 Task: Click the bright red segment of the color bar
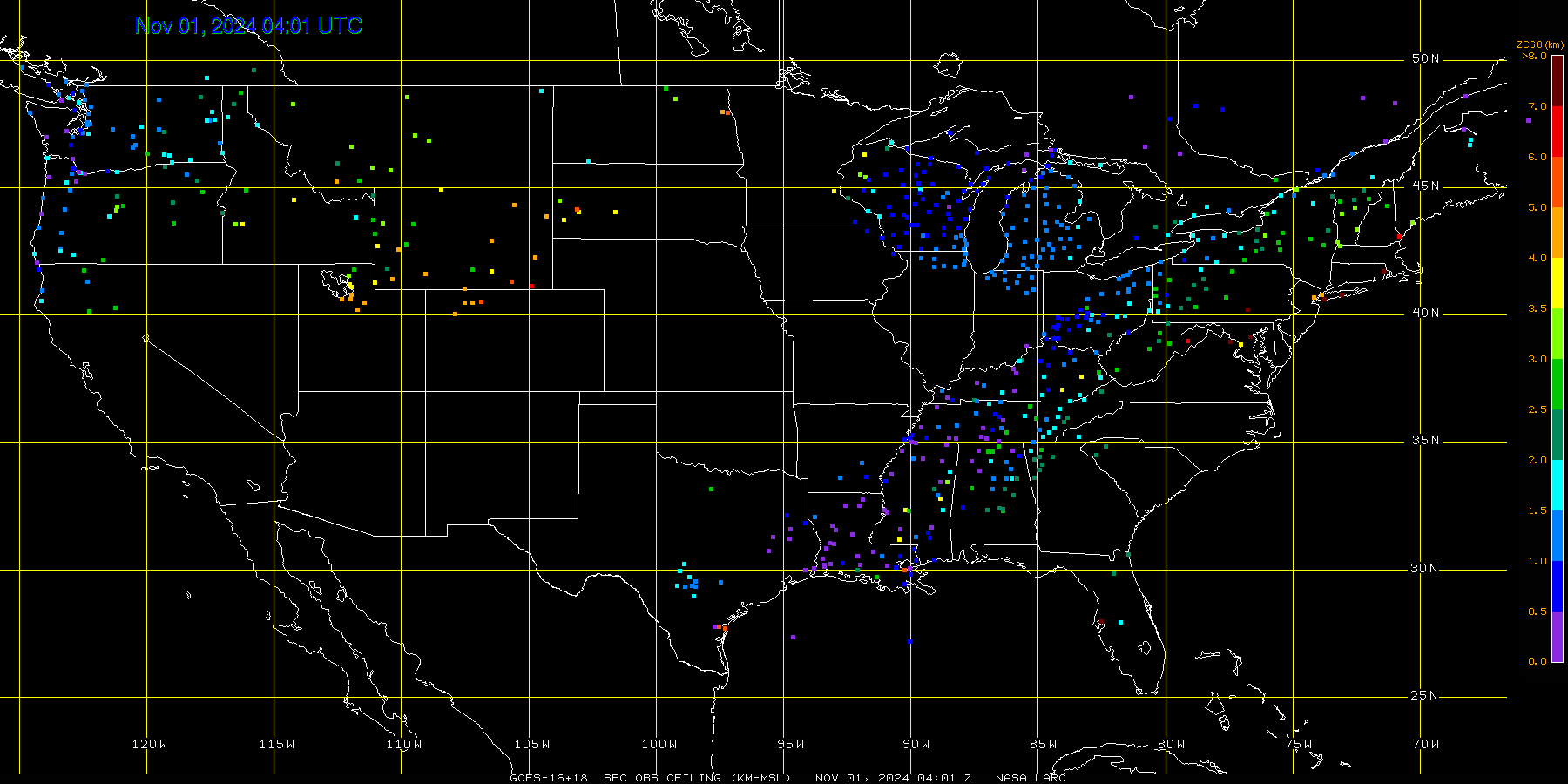[x=1558, y=132]
